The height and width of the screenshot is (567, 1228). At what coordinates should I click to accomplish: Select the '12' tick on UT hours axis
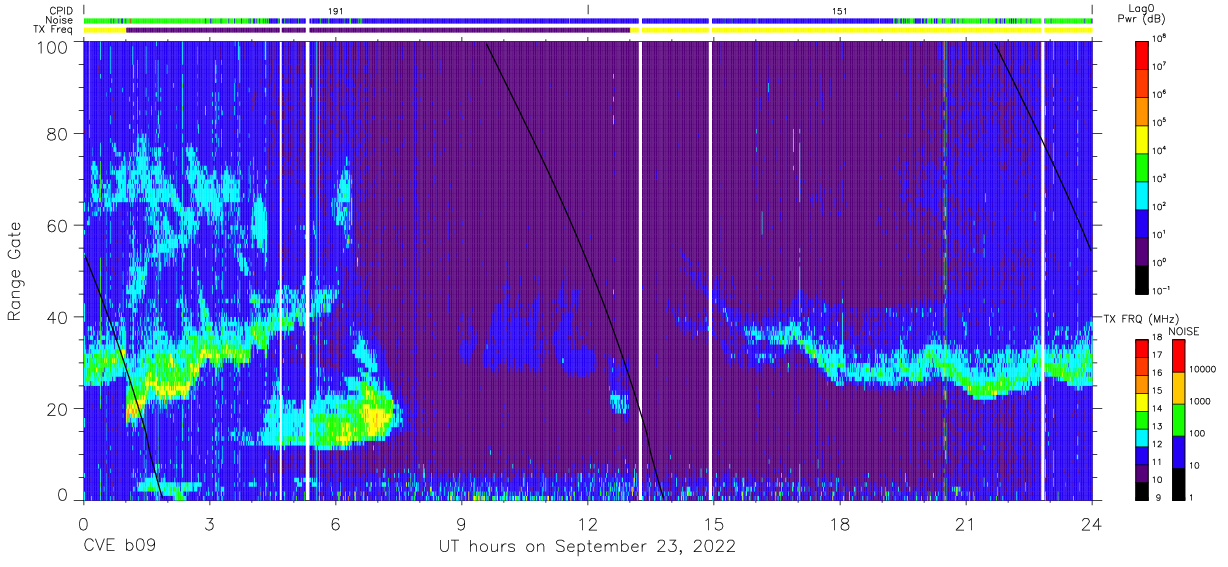coord(587,523)
